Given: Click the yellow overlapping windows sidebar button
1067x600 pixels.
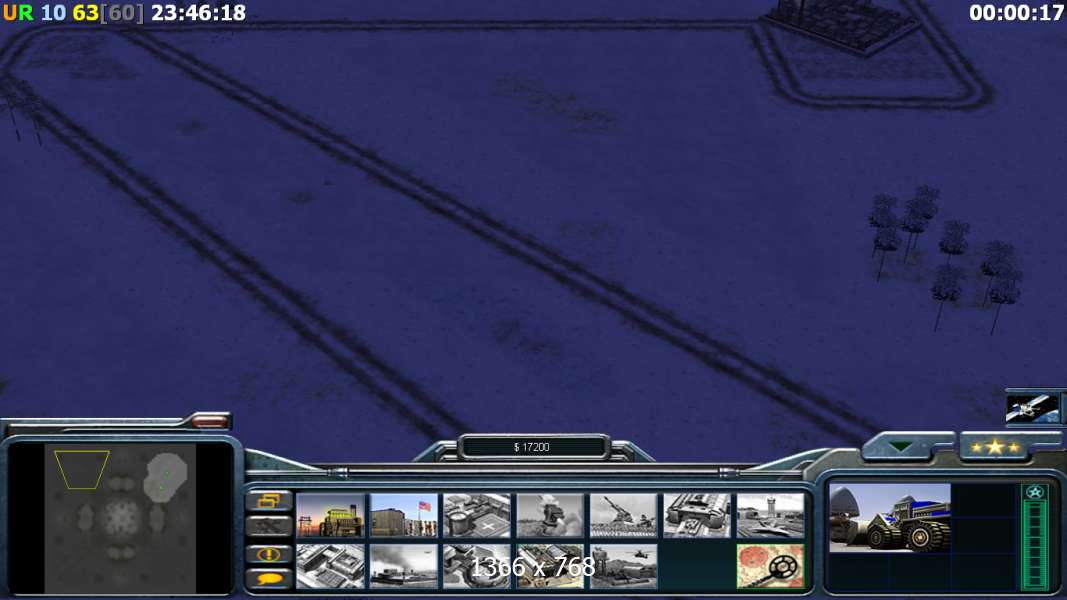Looking at the screenshot, I should coord(269,501).
